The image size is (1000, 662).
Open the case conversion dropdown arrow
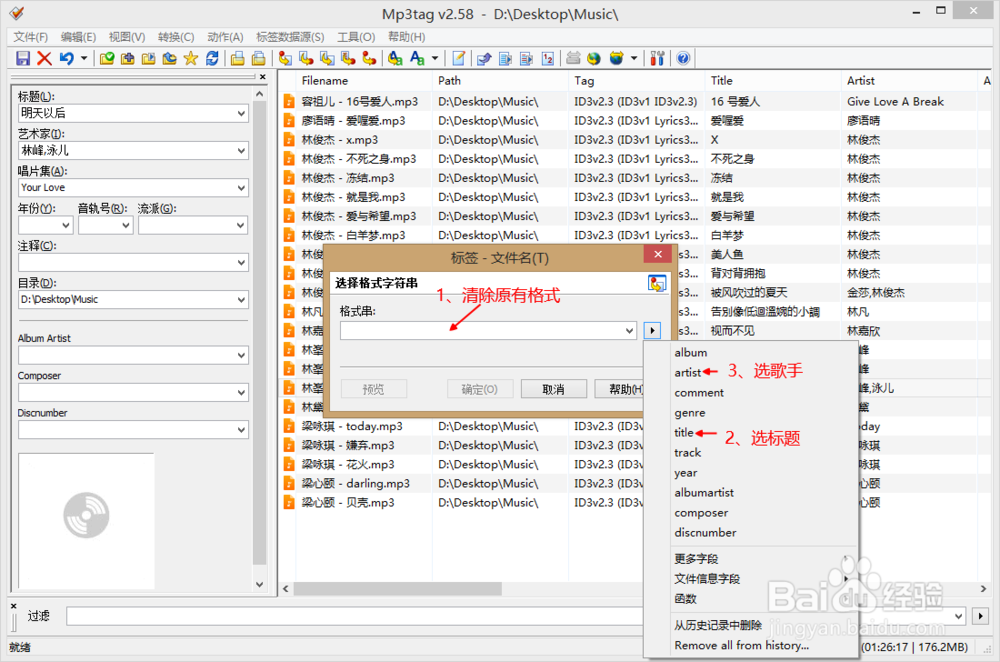tap(435, 59)
